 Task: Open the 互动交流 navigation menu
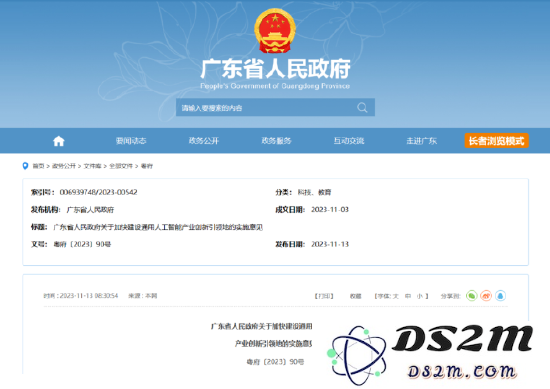click(x=349, y=141)
